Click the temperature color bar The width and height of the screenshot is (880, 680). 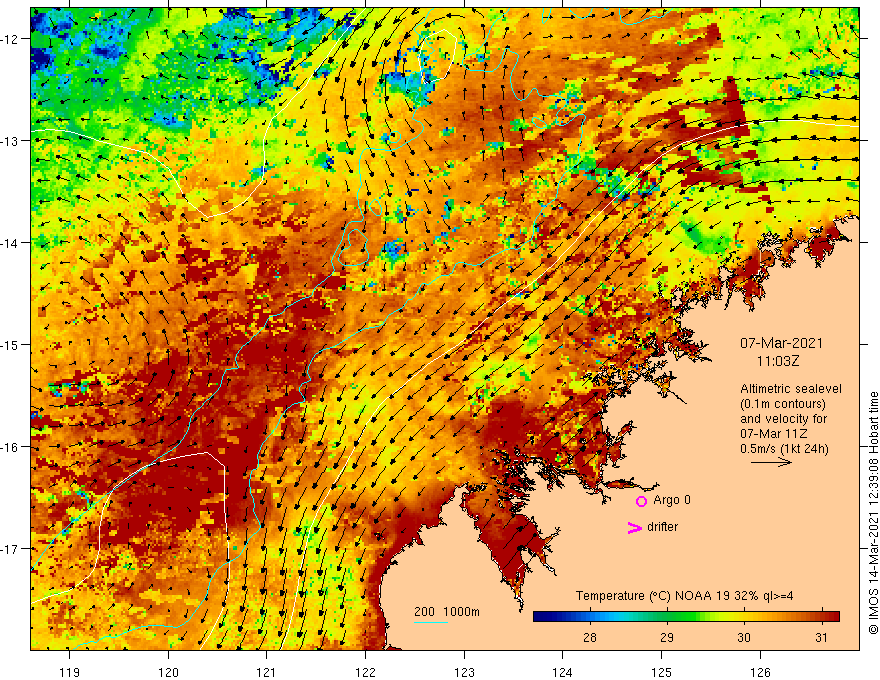pos(686,616)
